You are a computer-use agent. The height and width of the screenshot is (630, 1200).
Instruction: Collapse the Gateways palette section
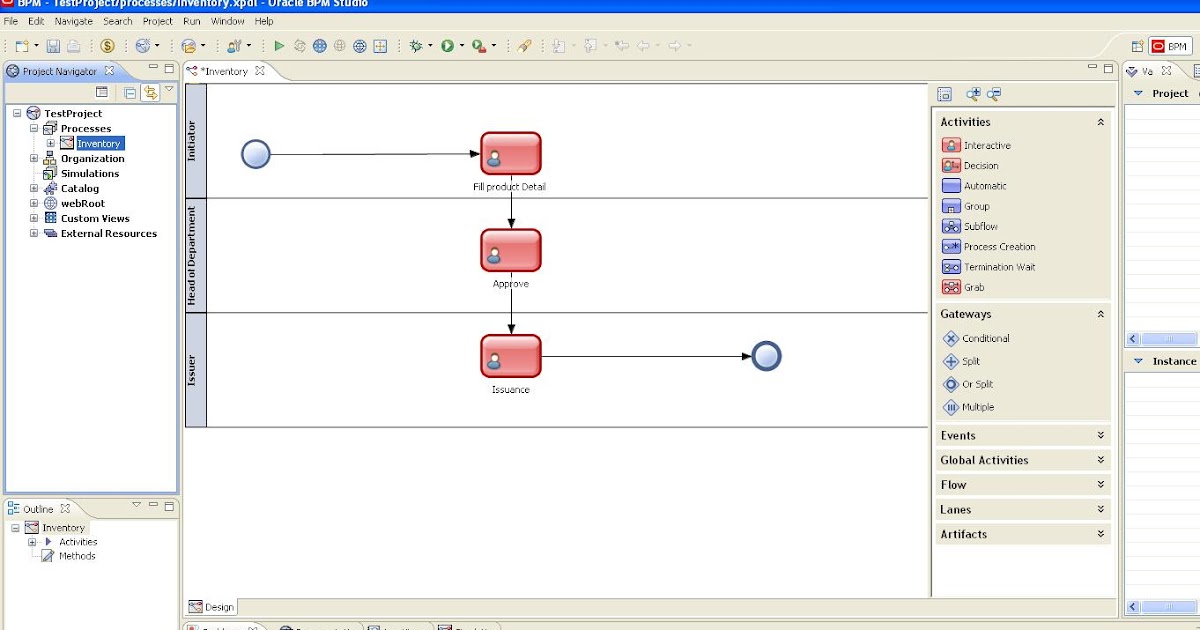(1100, 314)
